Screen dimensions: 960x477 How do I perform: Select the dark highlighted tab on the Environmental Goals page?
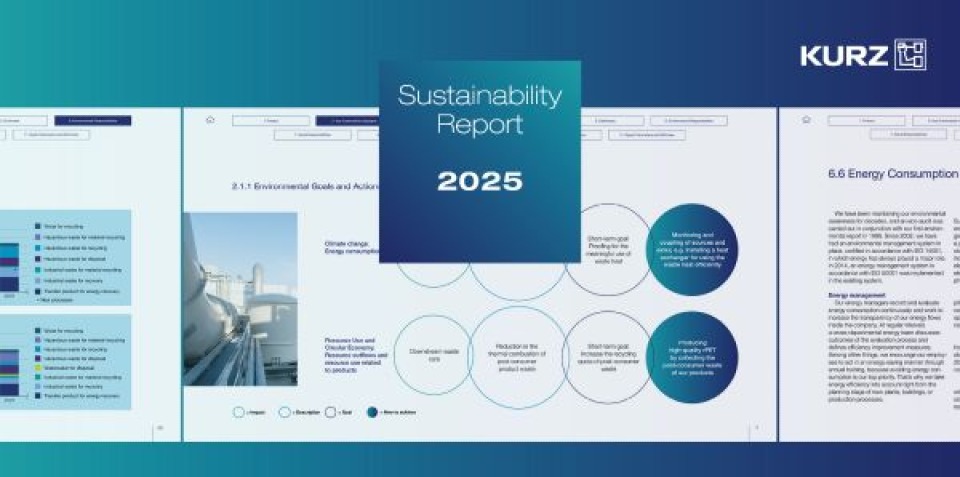pos(347,121)
